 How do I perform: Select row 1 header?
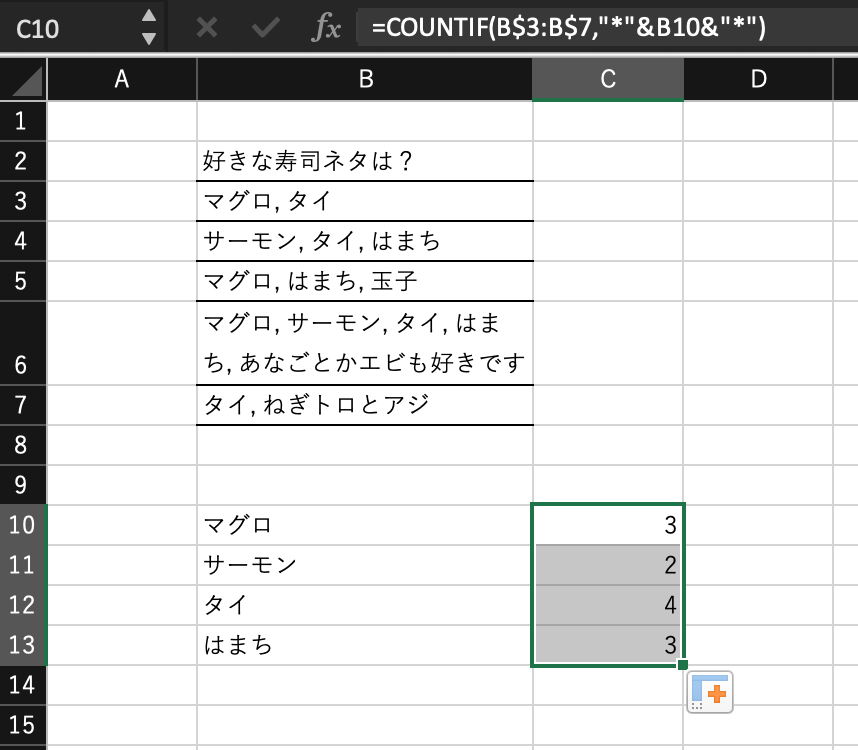coord(23,121)
